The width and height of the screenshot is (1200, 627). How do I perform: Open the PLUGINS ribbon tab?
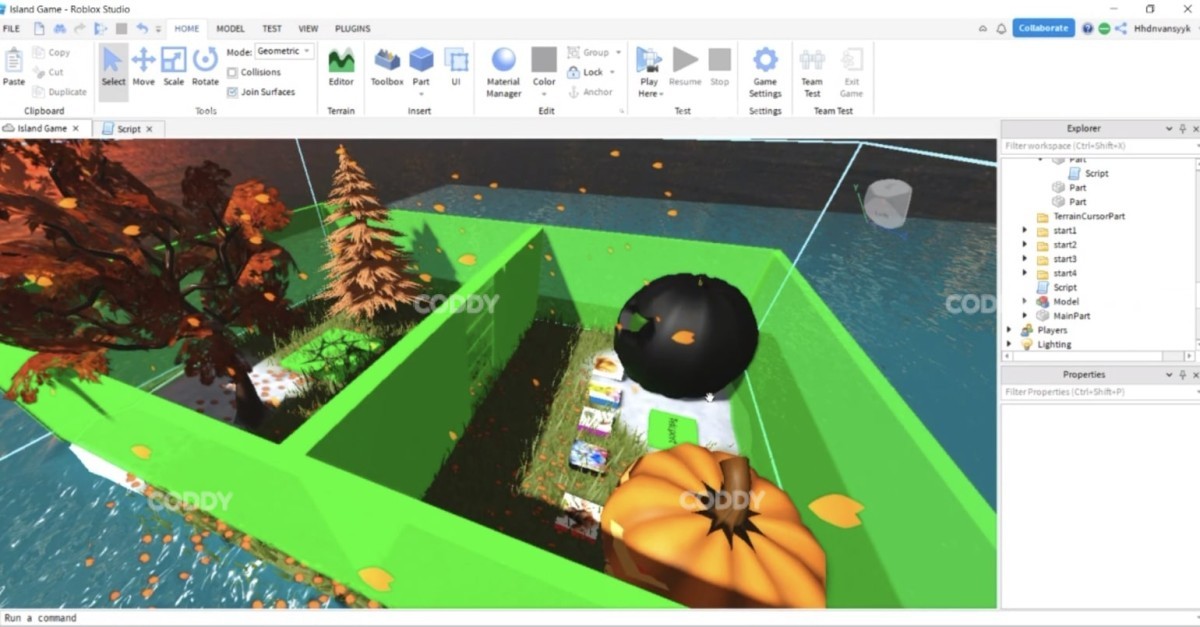[x=352, y=29]
